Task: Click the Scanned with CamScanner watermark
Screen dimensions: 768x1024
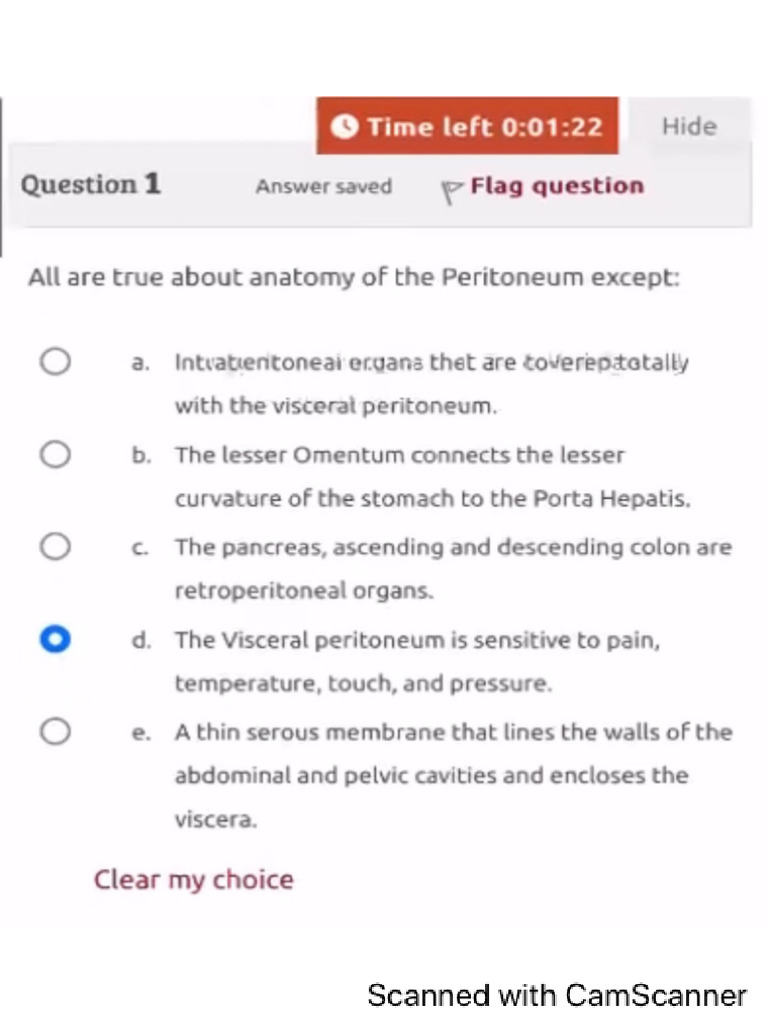Action: click(x=557, y=996)
